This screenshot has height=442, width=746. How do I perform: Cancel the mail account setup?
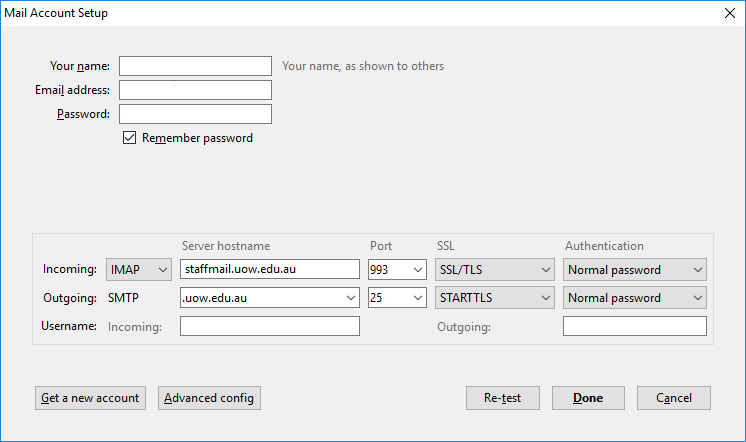pos(674,398)
